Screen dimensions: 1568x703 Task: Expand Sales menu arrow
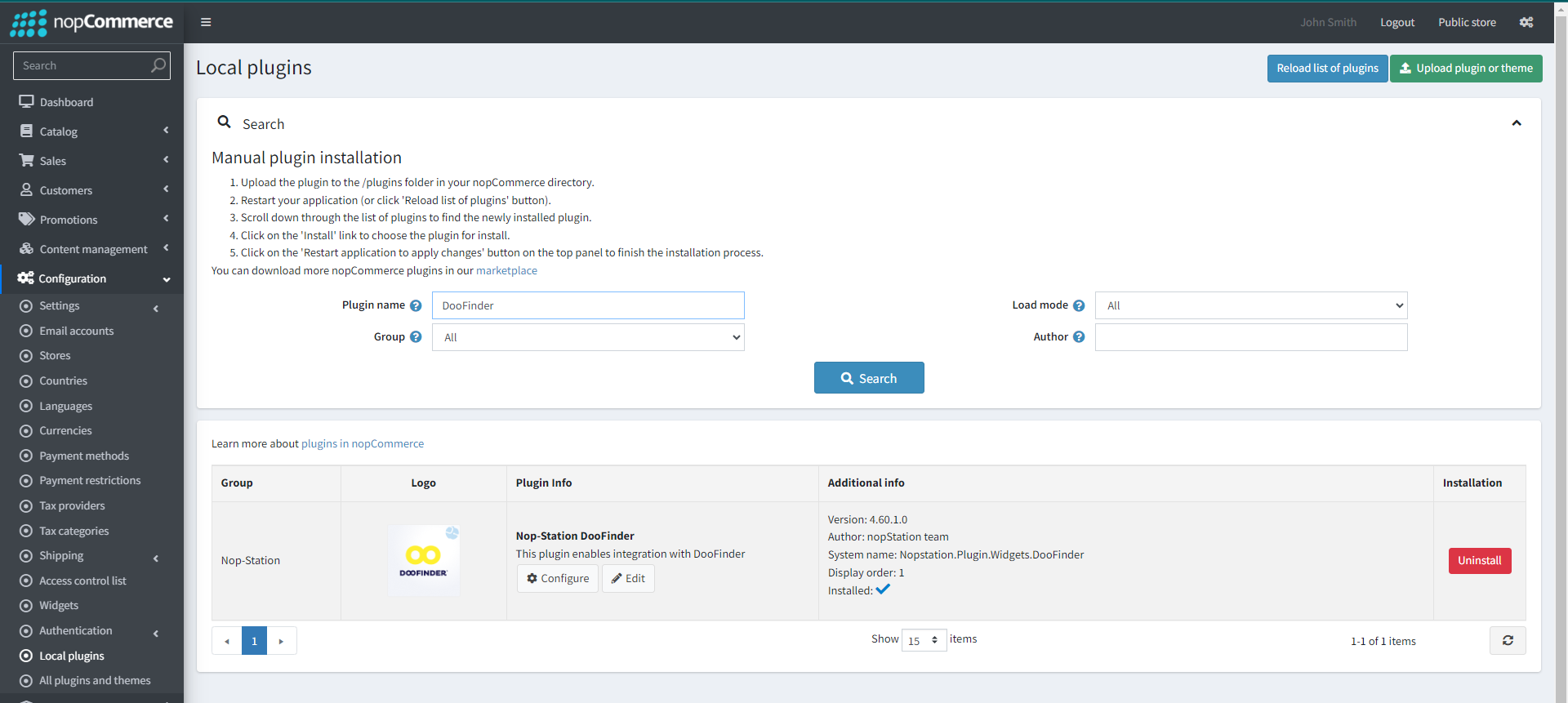coord(166,160)
